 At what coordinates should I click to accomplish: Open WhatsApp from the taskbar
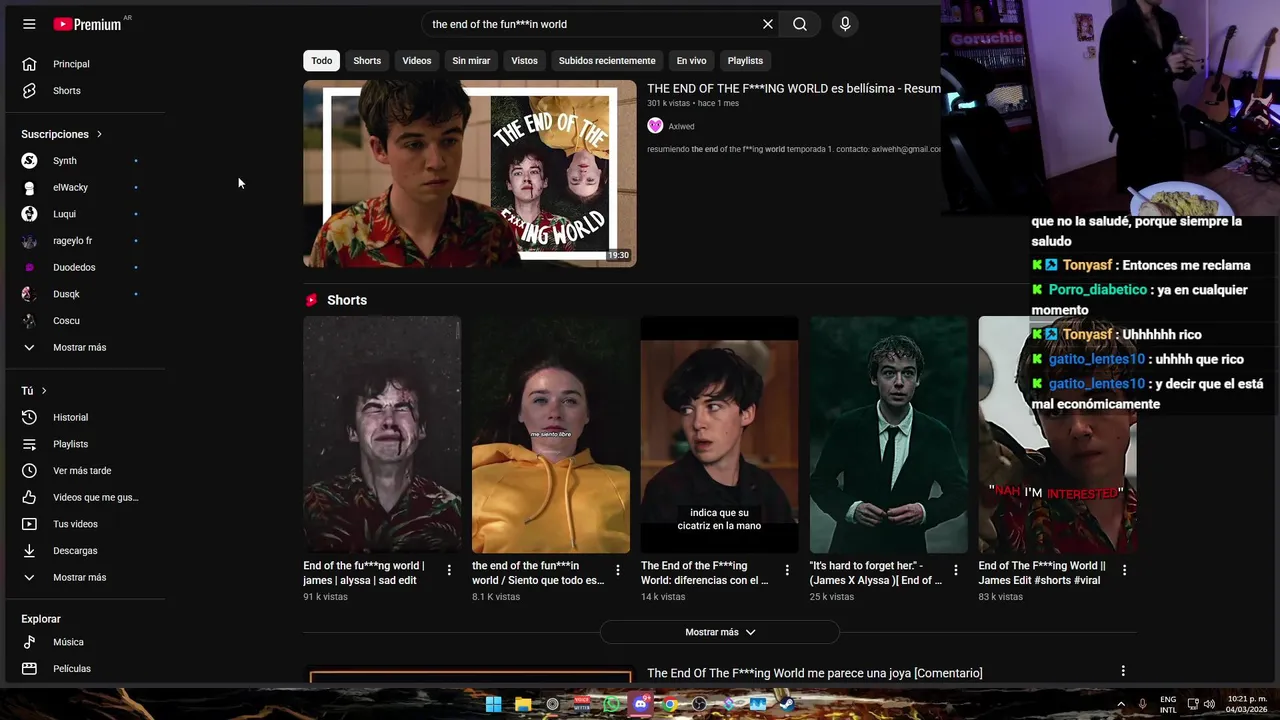(x=611, y=704)
